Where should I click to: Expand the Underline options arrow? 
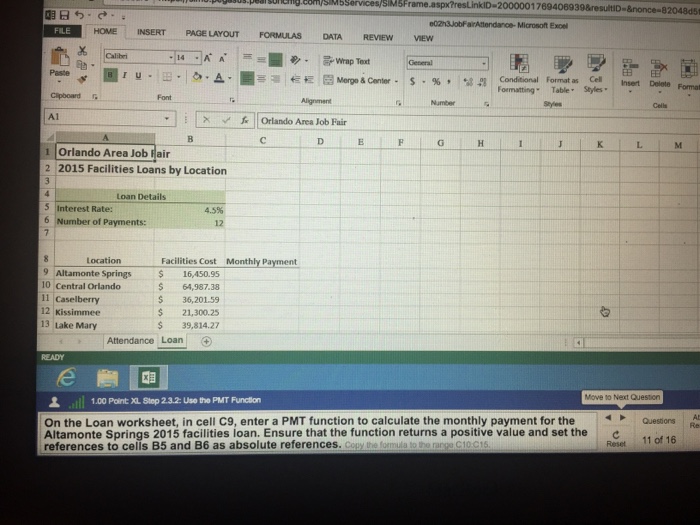pos(150,76)
